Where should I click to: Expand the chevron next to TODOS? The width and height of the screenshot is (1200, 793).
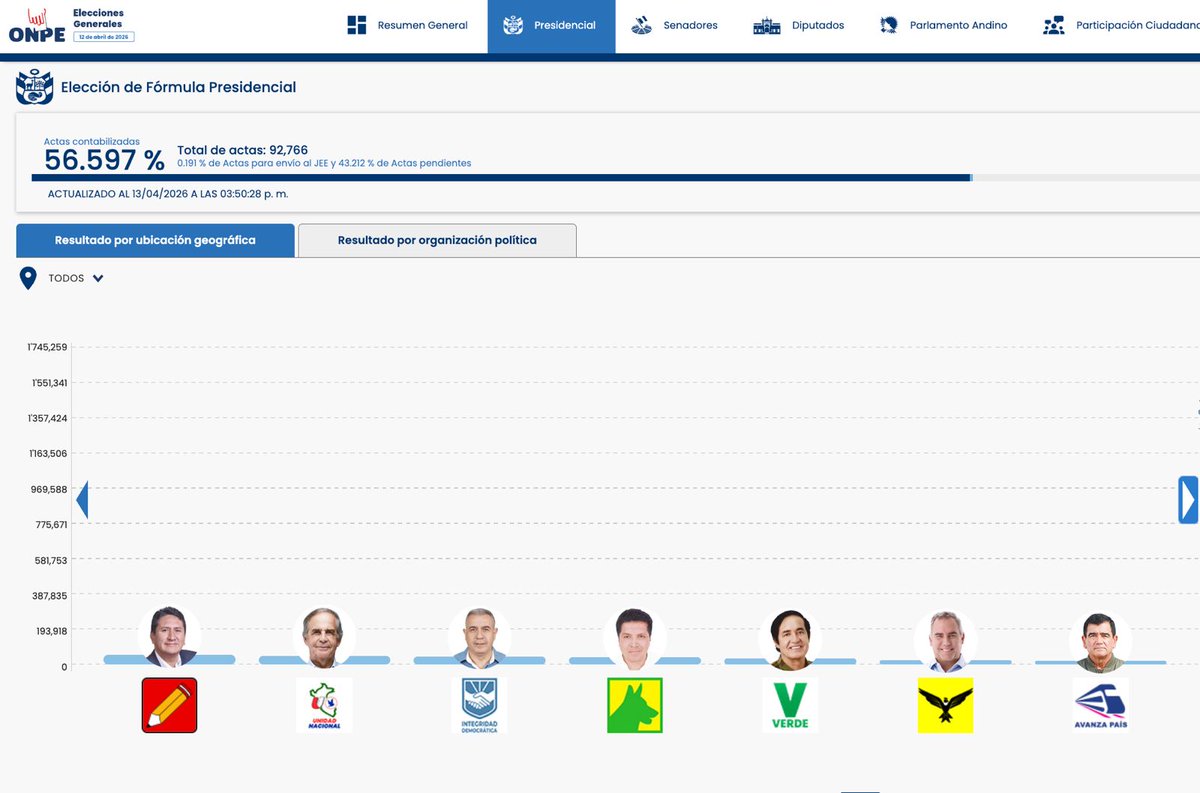[x=99, y=278]
